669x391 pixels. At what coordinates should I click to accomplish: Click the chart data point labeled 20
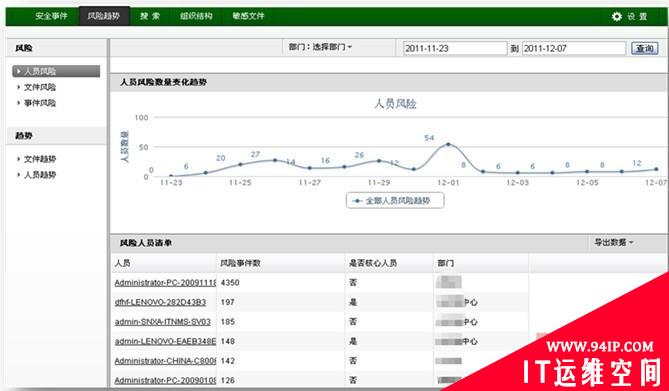tap(240, 164)
